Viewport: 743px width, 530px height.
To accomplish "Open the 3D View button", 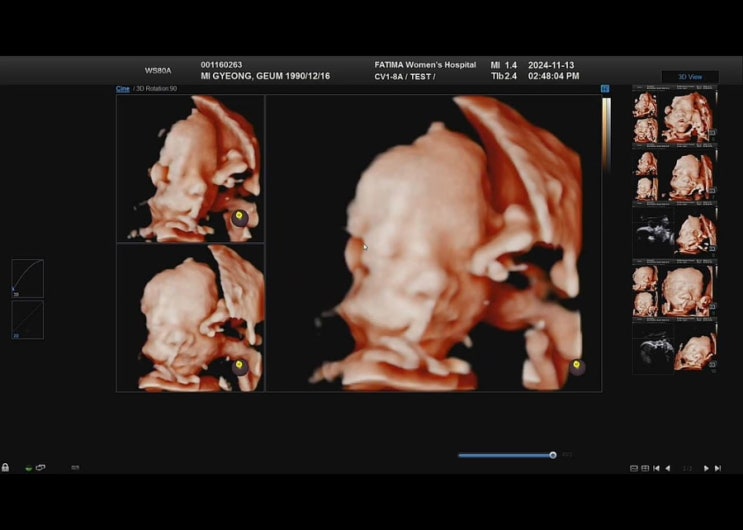I will [x=690, y=77].
